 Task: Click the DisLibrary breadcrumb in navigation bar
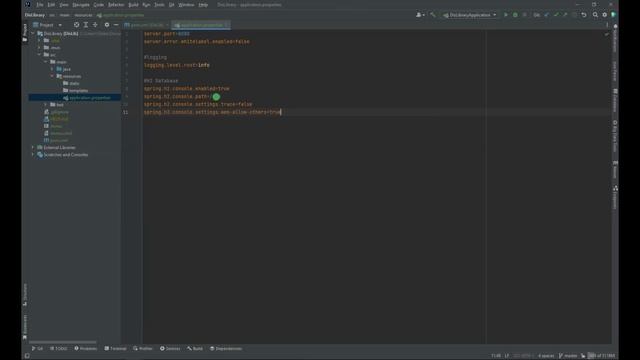35,15
